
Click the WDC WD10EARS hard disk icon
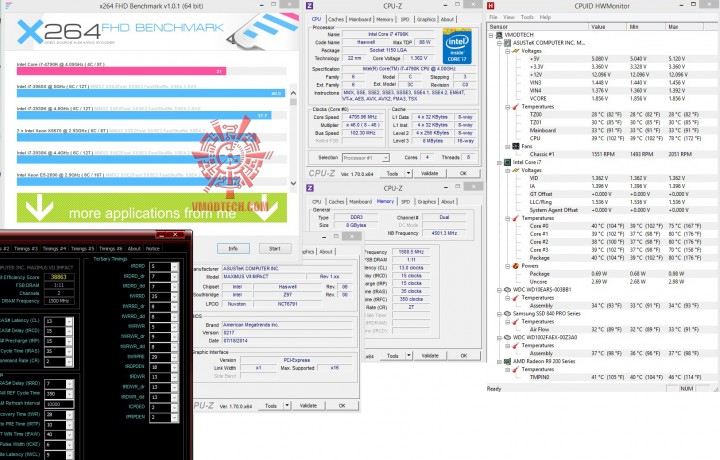507,290
